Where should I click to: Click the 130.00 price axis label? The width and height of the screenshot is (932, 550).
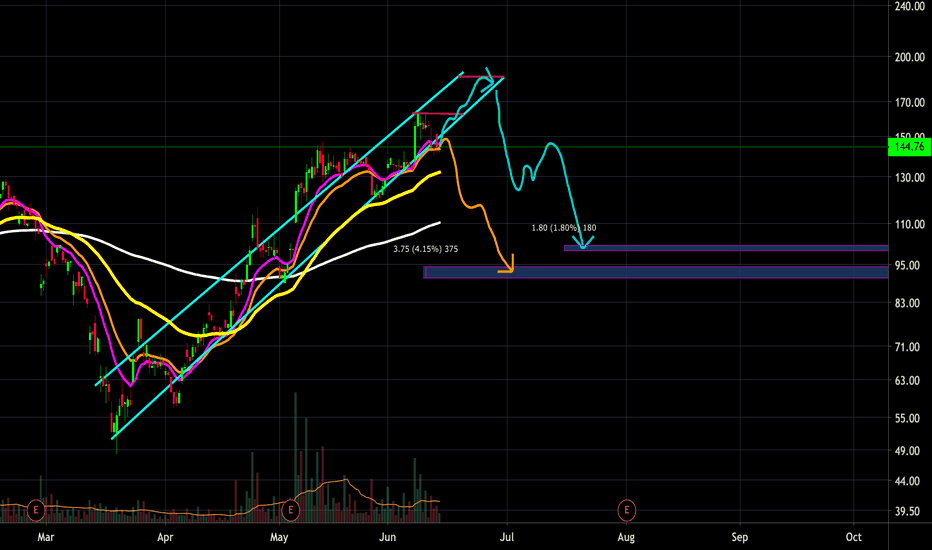click(909, 177)
